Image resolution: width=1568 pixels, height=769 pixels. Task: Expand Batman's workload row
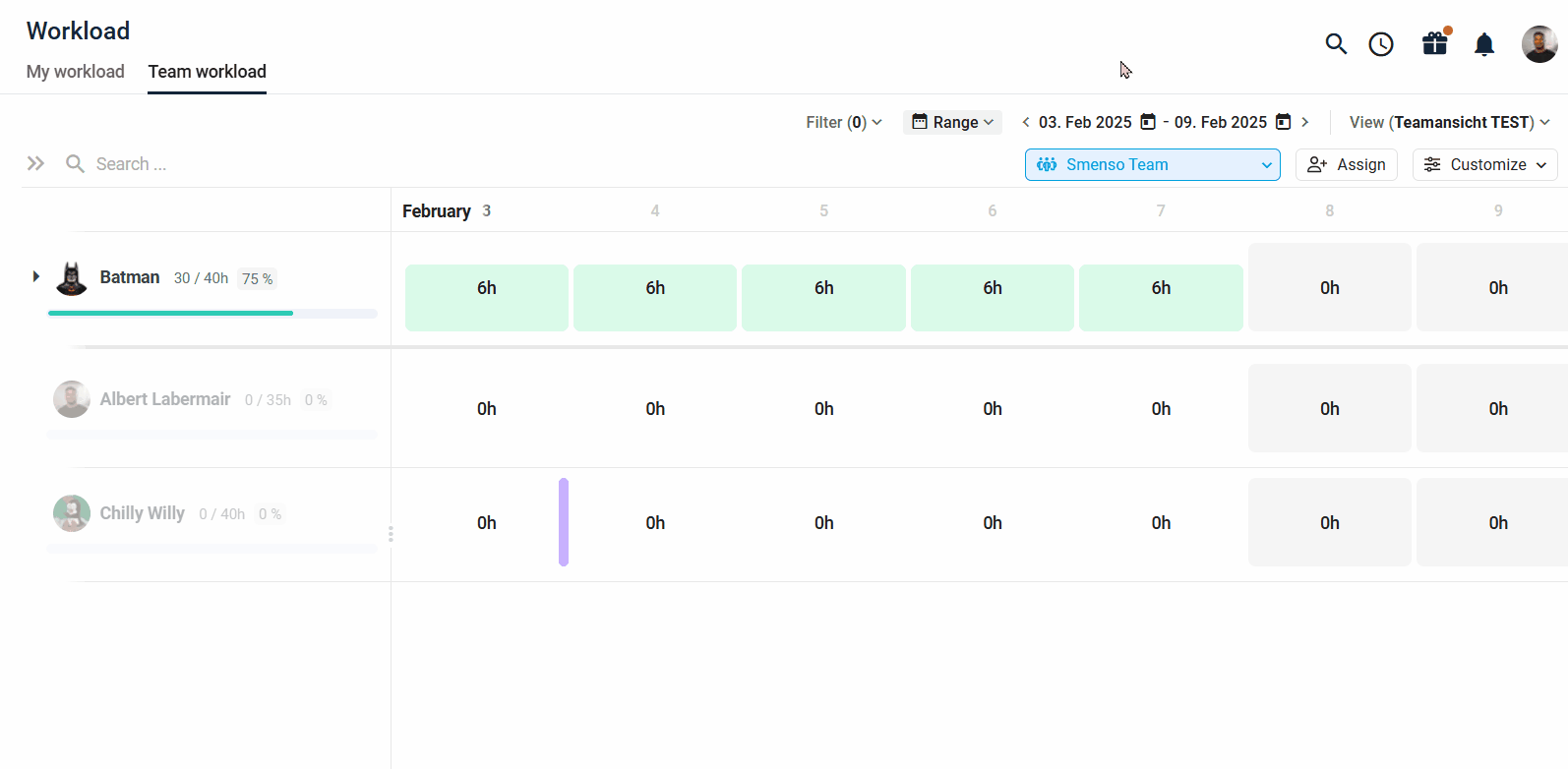point(36,277)
